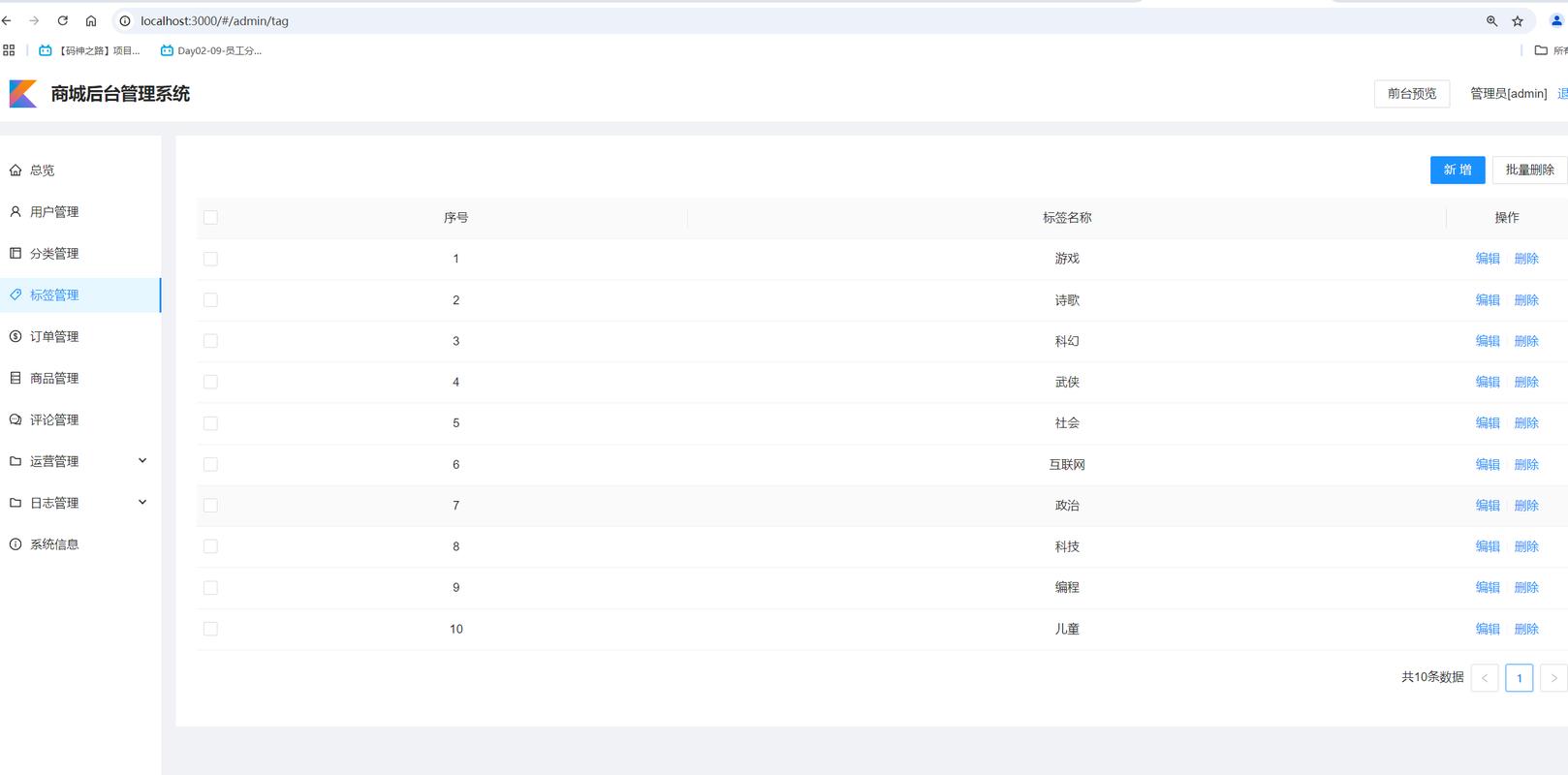Click the 管理员[admin] label

(x=1509, y=94)
